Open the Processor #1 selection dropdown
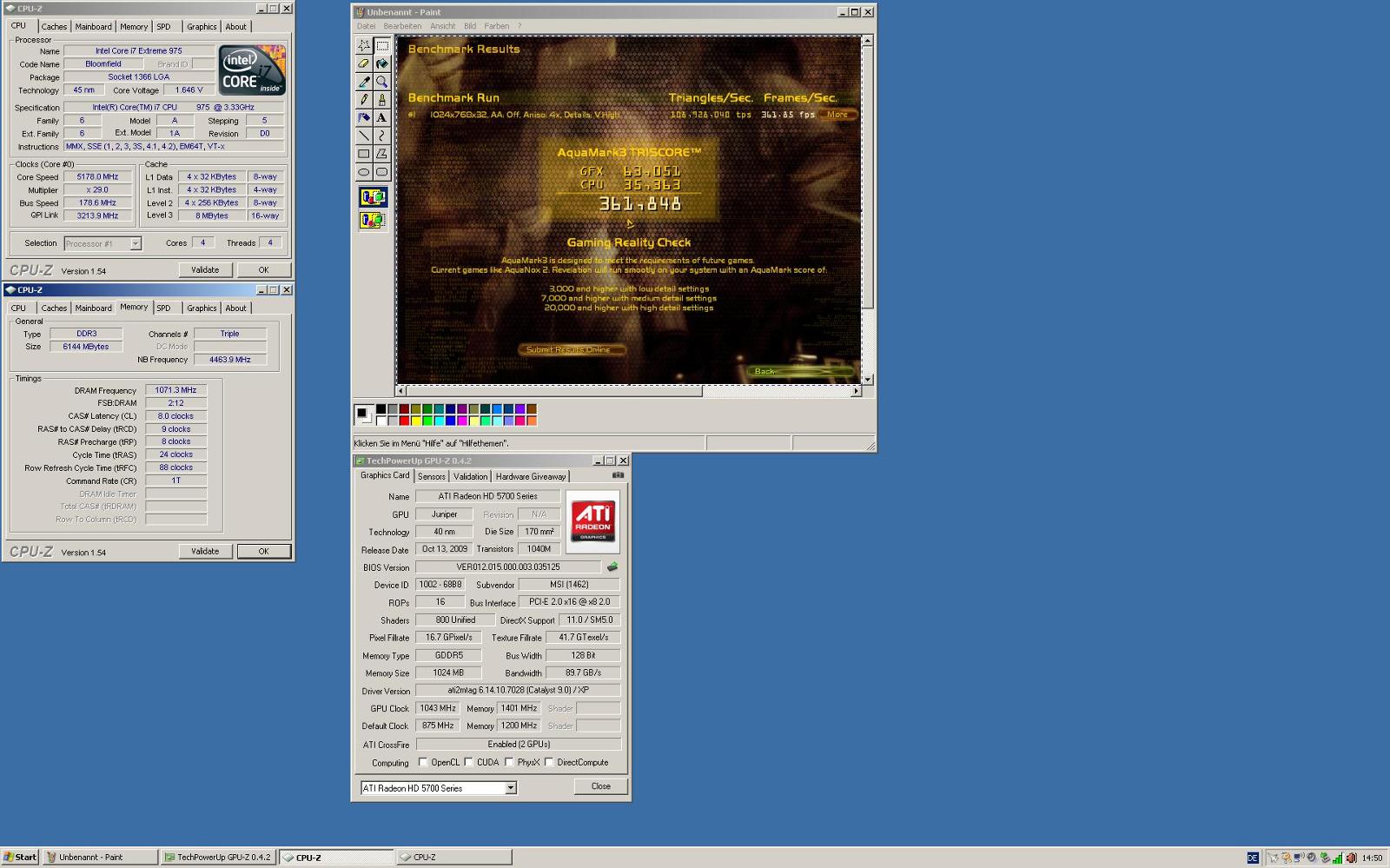 (x=136, y=244)
